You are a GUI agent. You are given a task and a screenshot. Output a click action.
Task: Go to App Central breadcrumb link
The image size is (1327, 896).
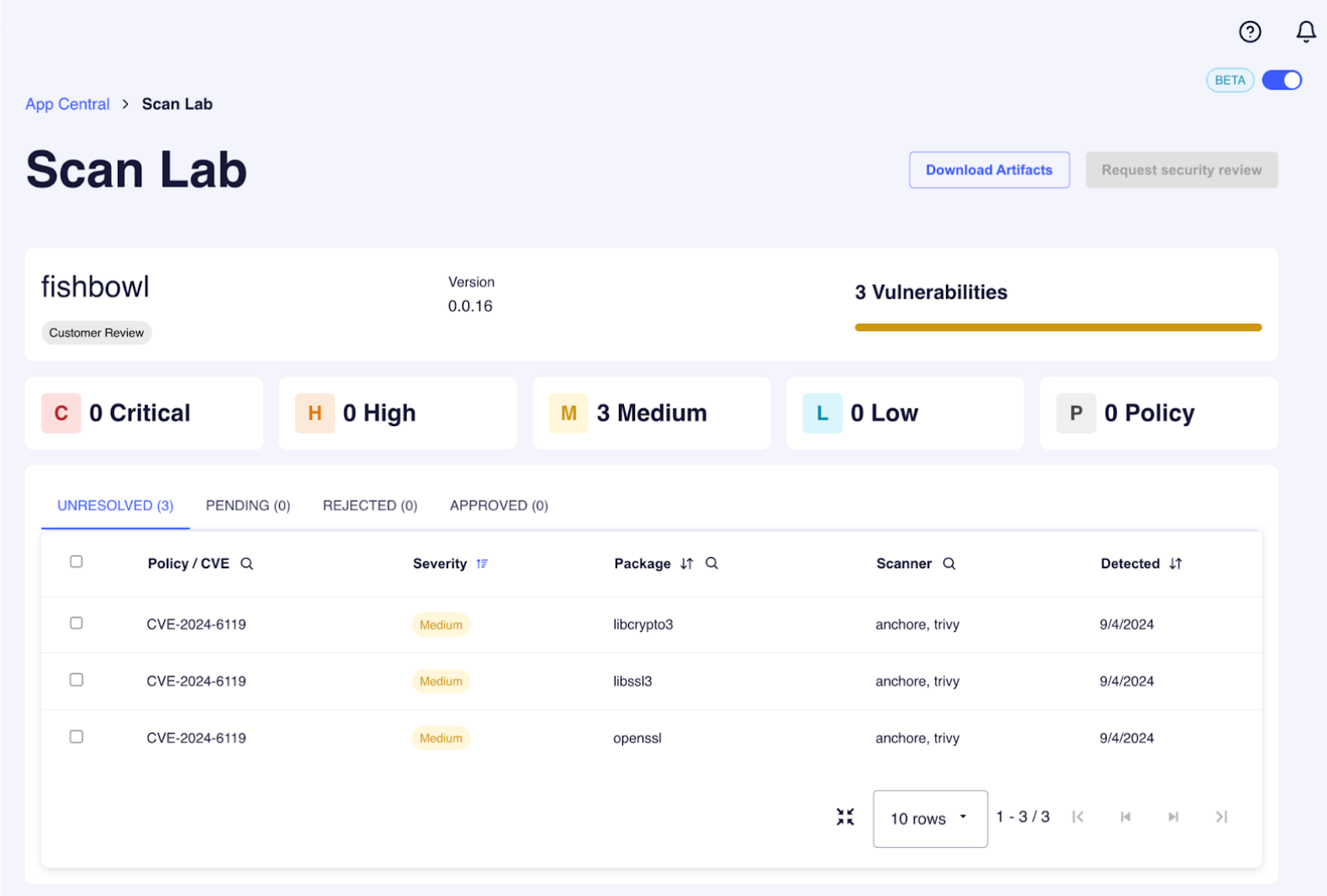click(x=67, y=104)
